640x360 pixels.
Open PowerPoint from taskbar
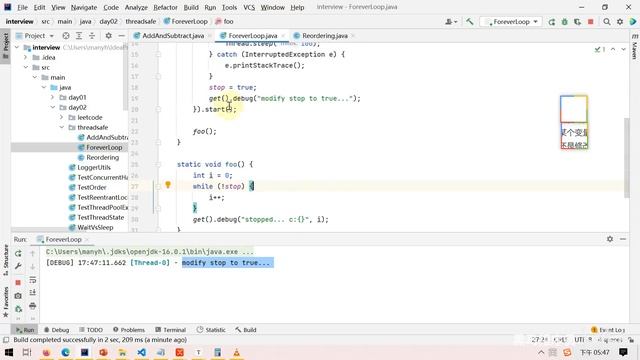[x=103, y=352]
